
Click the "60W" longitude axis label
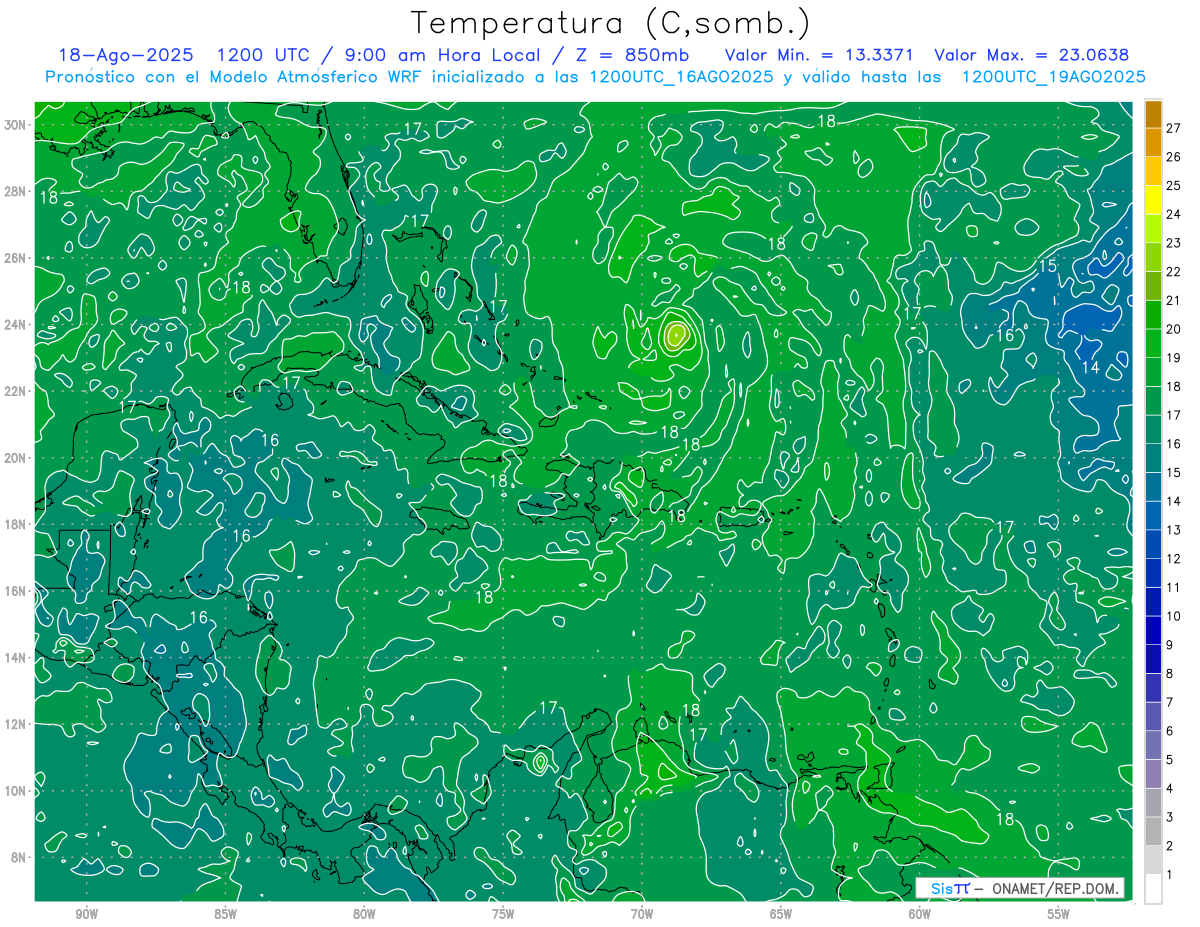point(920,914)
